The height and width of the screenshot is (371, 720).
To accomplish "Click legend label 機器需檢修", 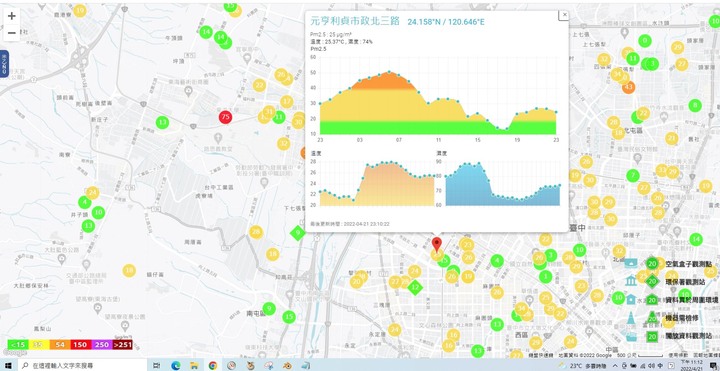I will click(x=682, y=318).
